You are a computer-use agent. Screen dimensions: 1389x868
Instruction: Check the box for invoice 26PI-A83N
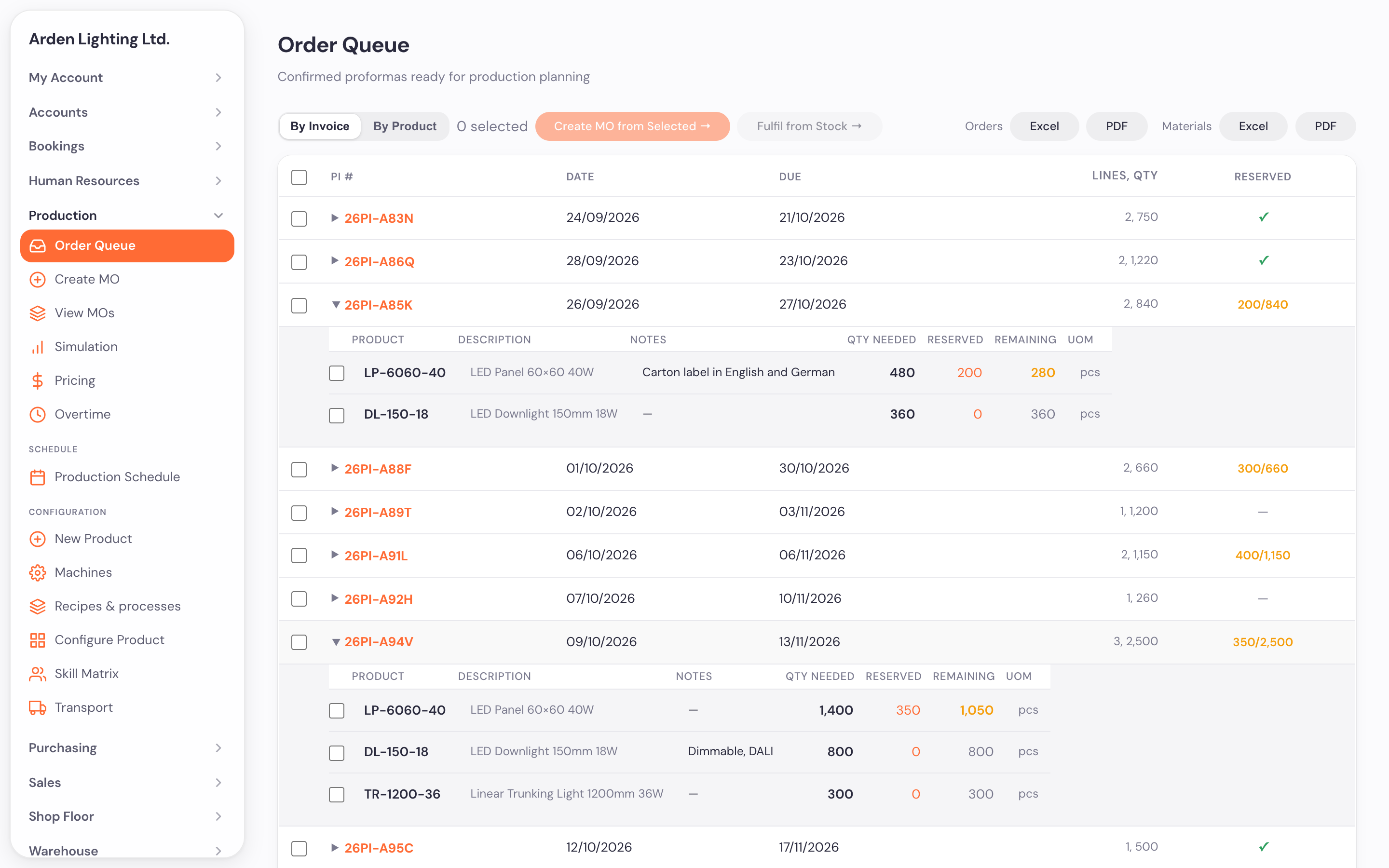pyautogui.click(x=299, y=219)
